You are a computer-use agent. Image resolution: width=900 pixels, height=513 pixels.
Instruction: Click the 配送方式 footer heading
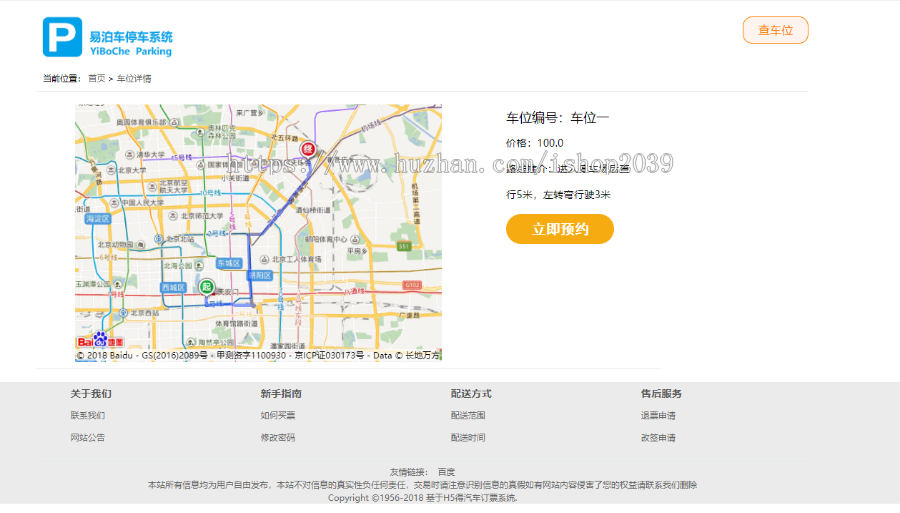[471, 394]
